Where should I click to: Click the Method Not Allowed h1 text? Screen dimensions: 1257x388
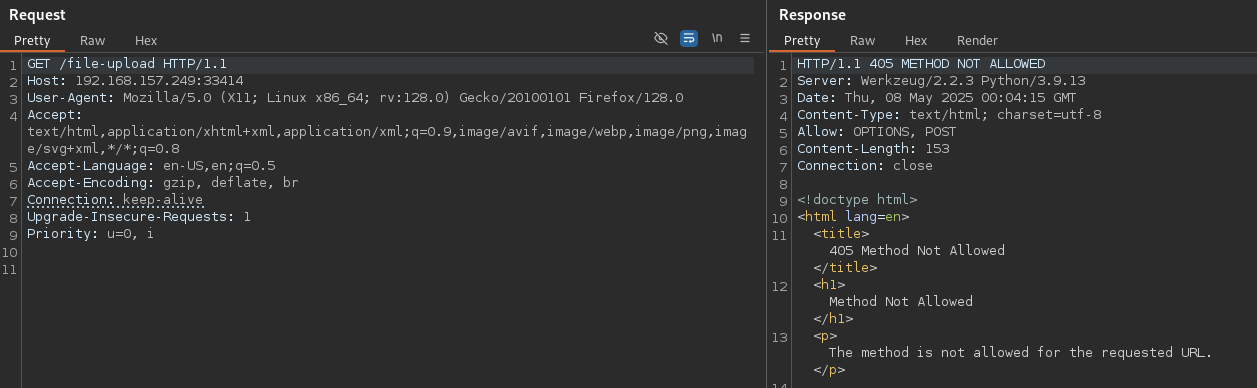coord(901,302)
